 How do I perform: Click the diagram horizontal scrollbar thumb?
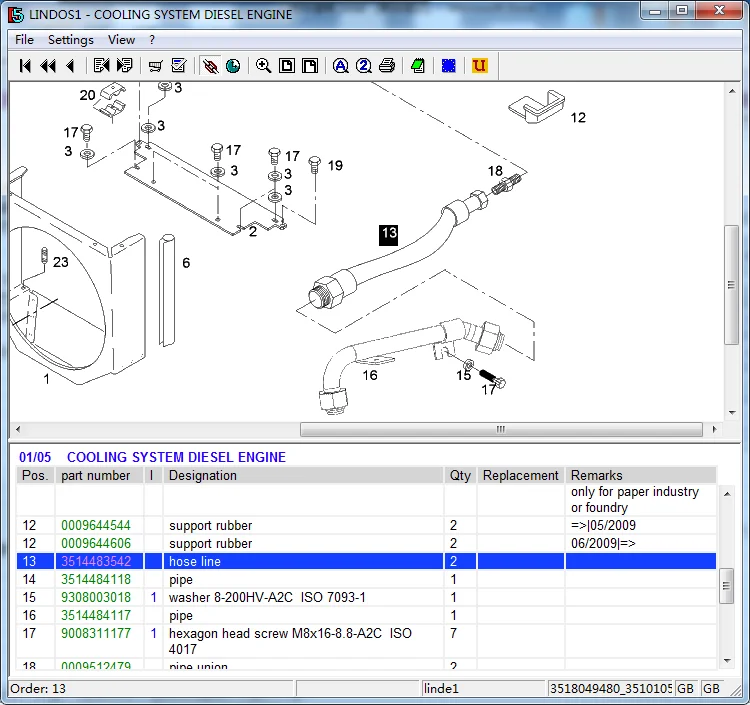click(501, 430)
